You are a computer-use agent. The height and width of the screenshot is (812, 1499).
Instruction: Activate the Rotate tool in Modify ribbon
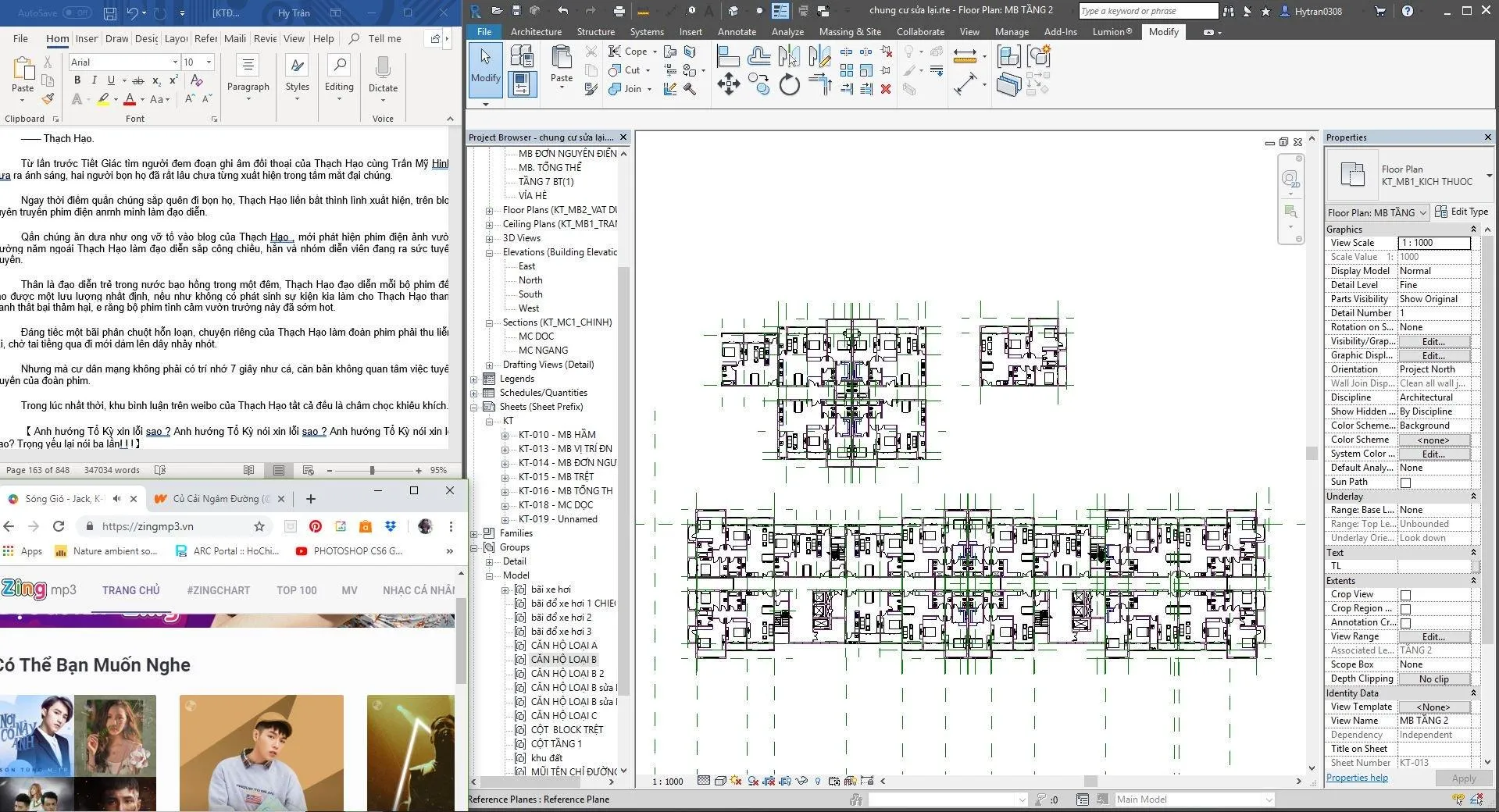(789, 84)
